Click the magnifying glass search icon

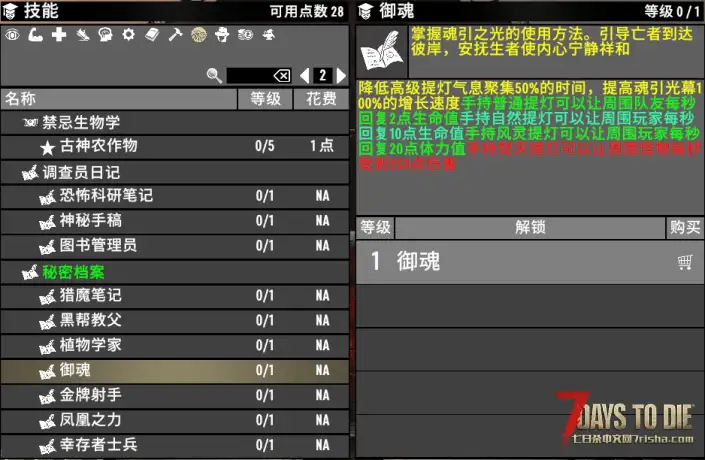214,76
